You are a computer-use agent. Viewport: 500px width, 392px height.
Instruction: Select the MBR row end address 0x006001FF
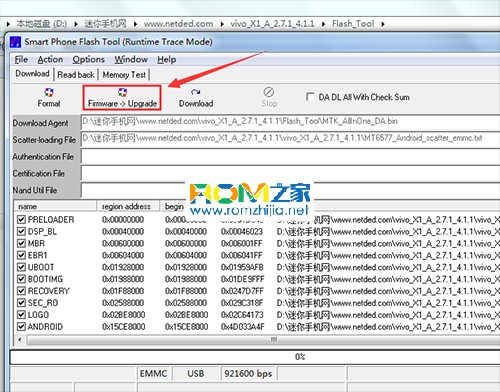click(241, 243)
